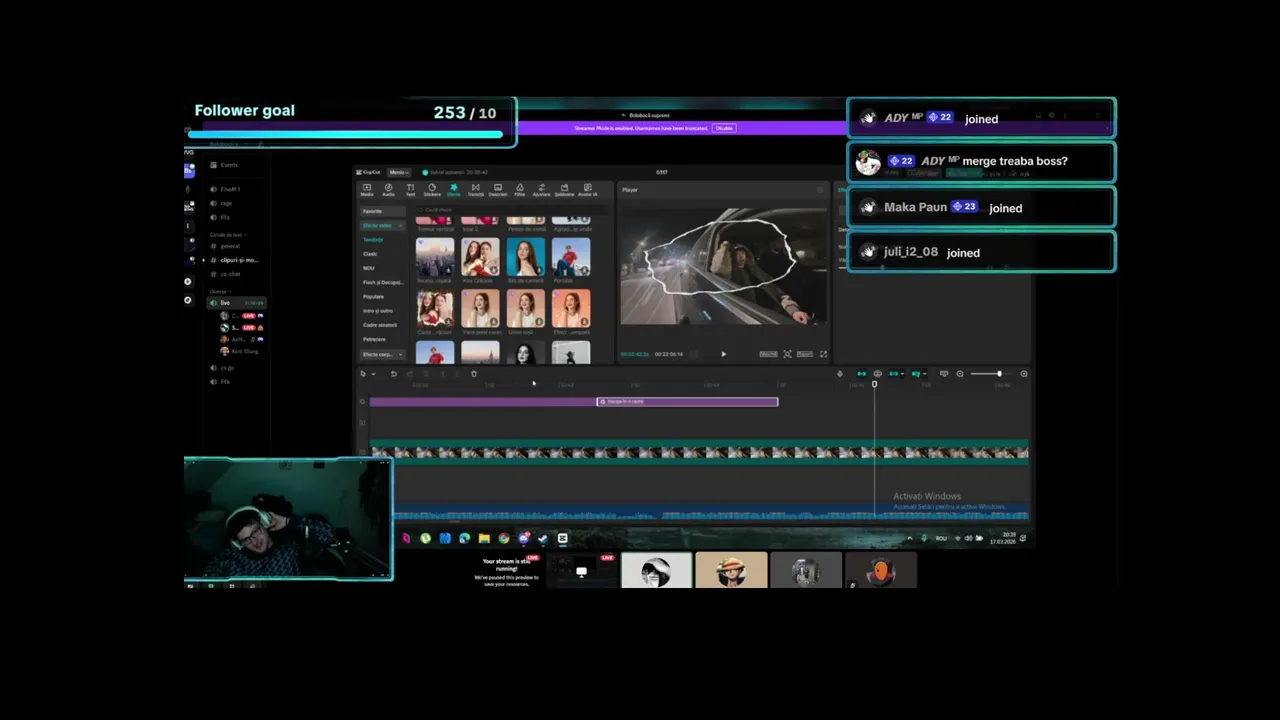Screen dimensions: 1280x720
Task: Click the timeline zoom slider handle
Action: [x=1000, y=374]
